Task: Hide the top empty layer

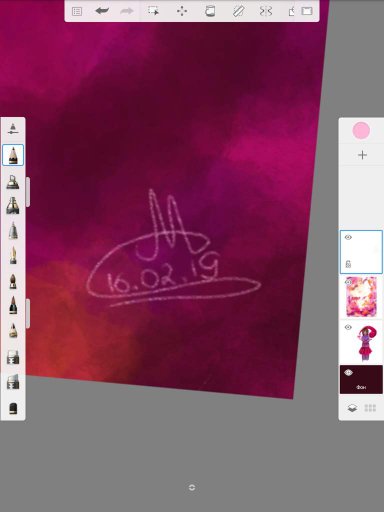Action: tap(348, 237)
